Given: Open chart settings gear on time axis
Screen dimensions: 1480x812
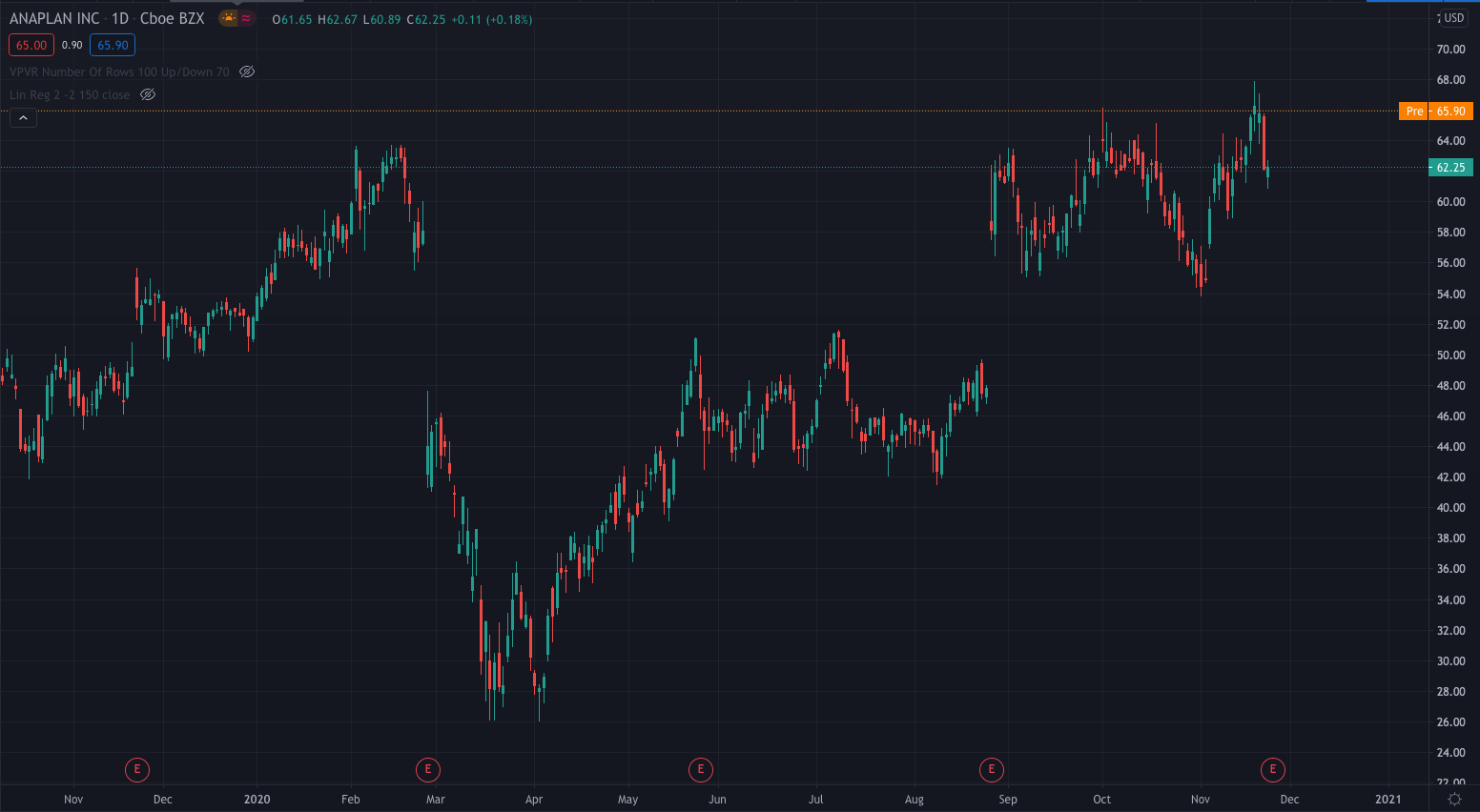Looking at the screenshot, I should [x=1454, y=799].
